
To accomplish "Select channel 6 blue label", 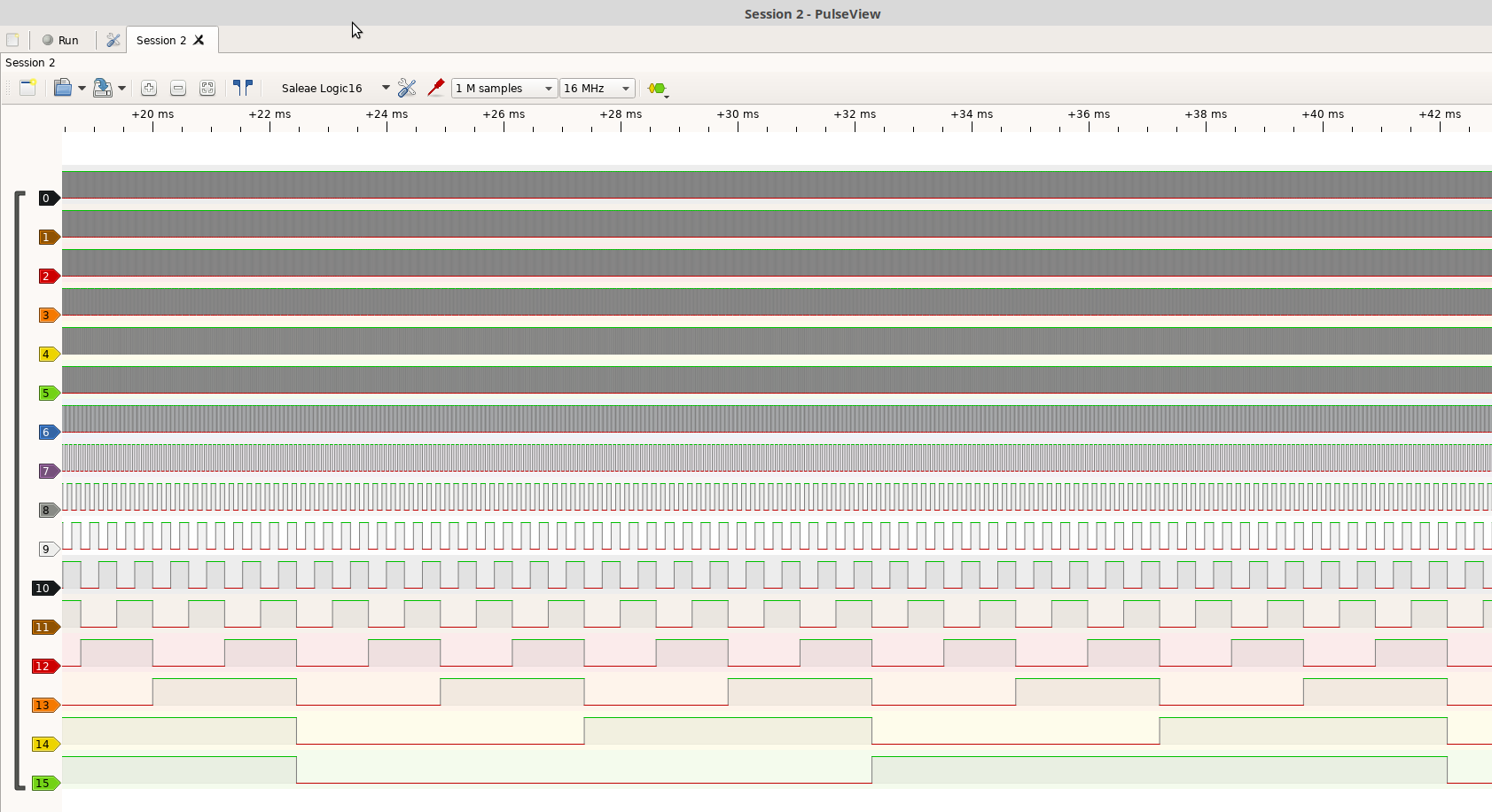I will point(49,432).
